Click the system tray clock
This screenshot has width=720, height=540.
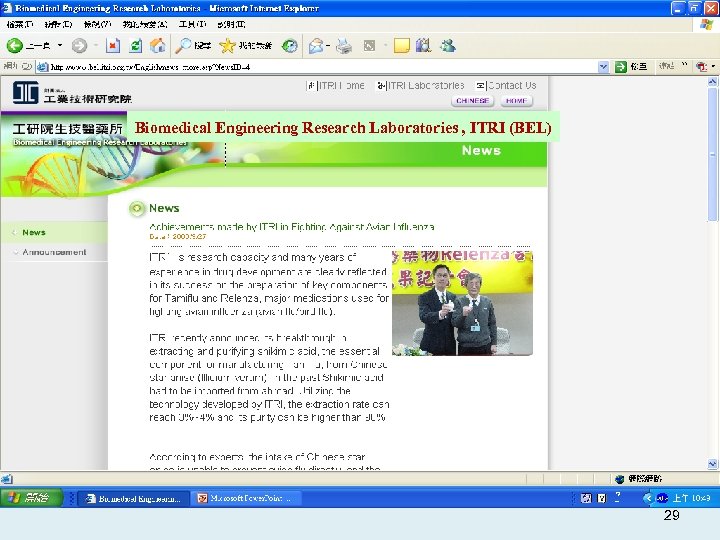tap(692, 498)
